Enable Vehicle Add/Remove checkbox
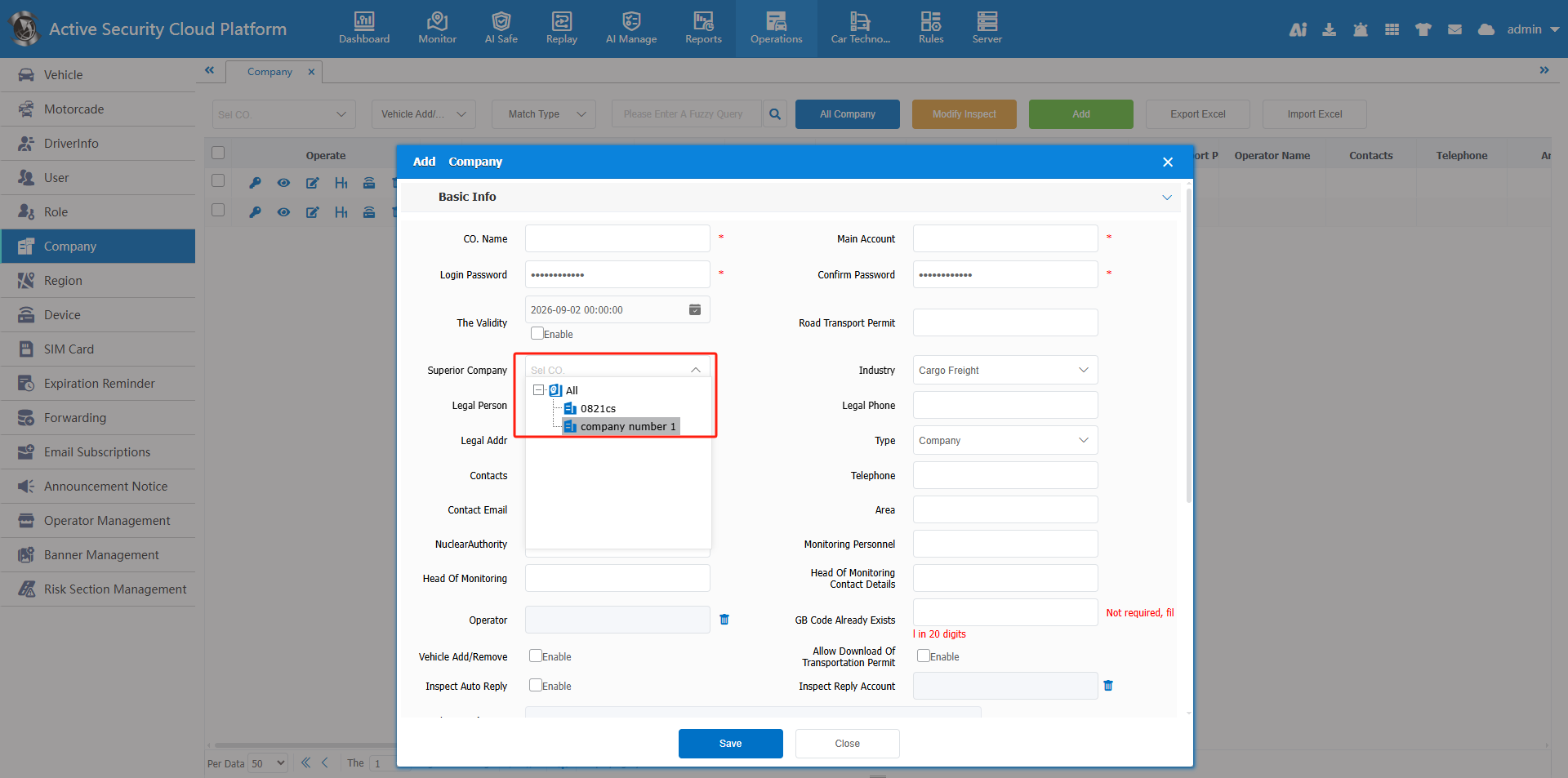Image resolution: width=1568 pixels, height=778 pixels. pyautogui.click(x=536, y=656)
